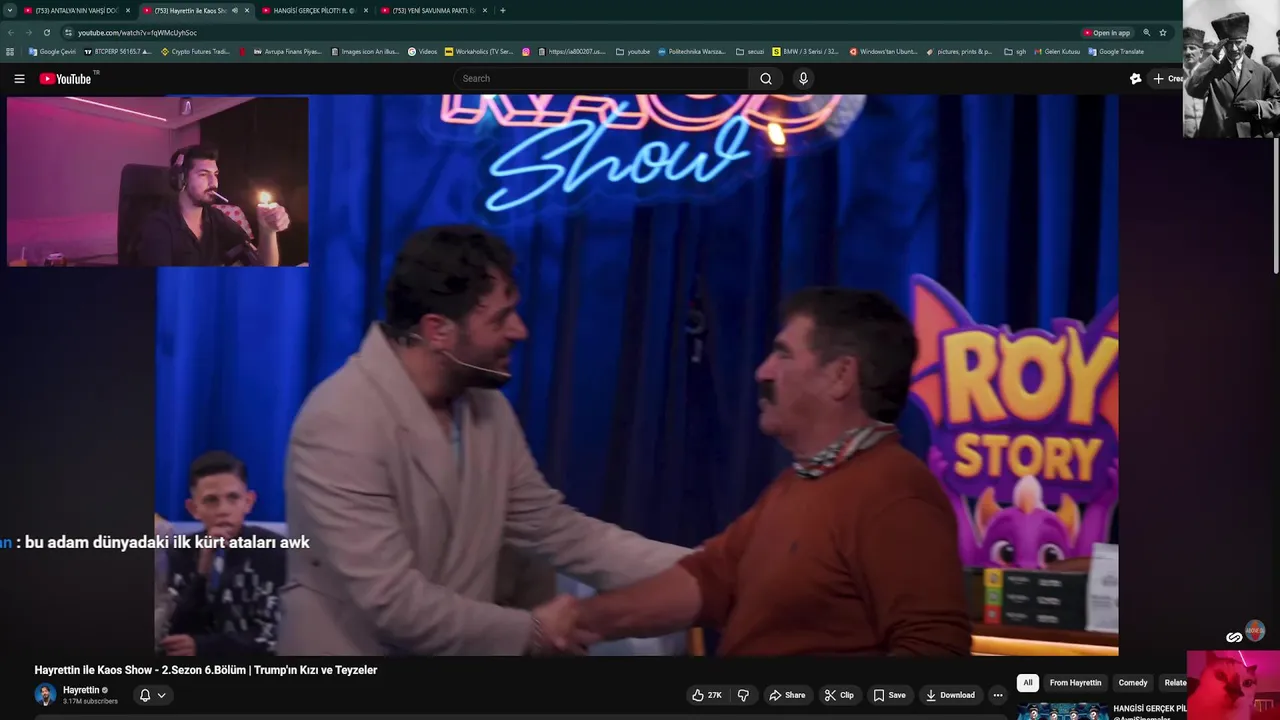This screenshot has width=1280, height=720.
Task: Clip this video with scissors button
Action: 839,695
